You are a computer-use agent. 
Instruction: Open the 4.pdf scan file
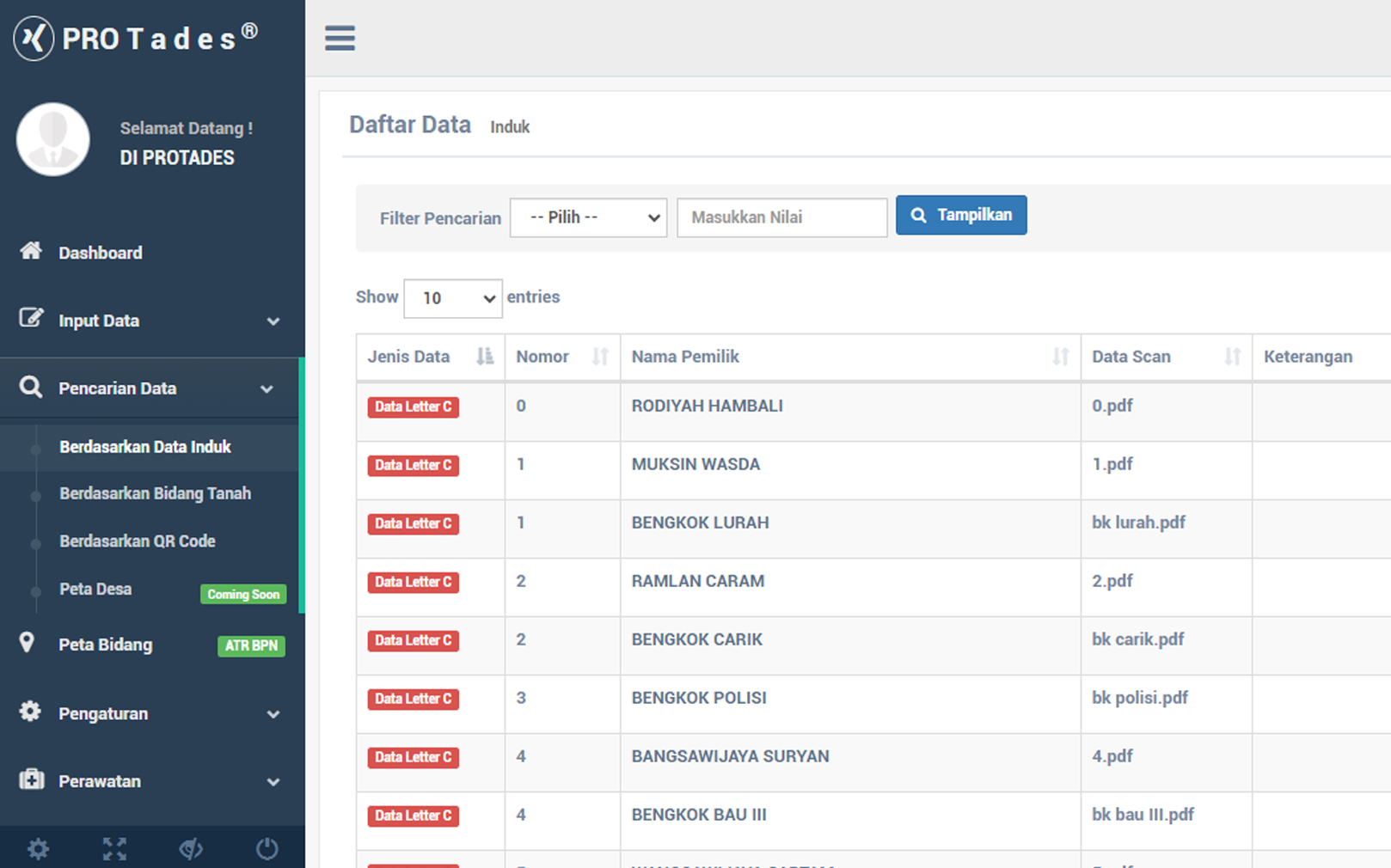(1112, 756)
